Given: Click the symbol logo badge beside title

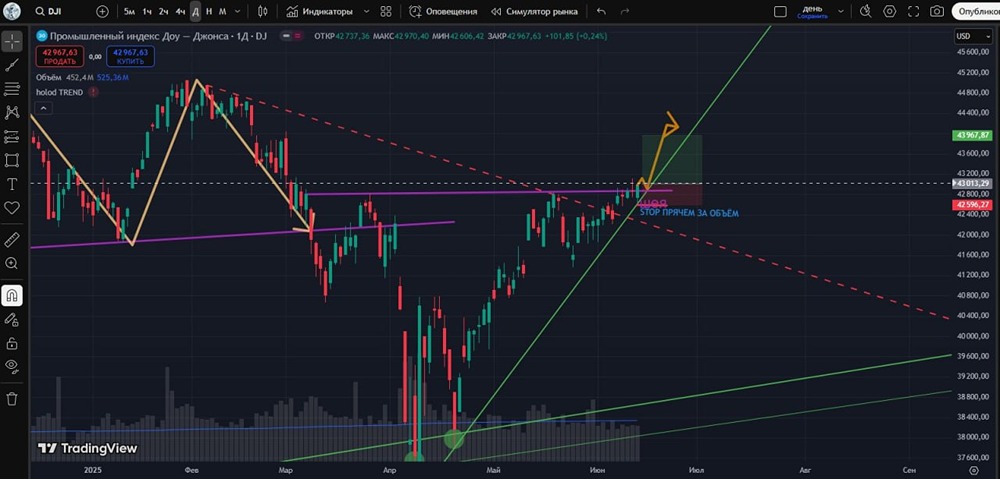Looking at the screenshot, I should [x=41, y=36].
